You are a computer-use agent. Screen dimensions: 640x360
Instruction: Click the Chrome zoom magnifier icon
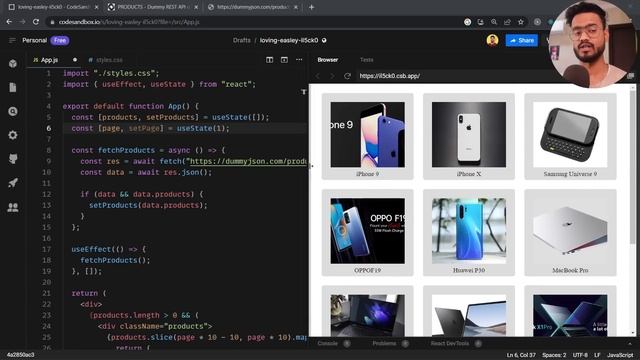pyautogui.click(x=494, y=22)
